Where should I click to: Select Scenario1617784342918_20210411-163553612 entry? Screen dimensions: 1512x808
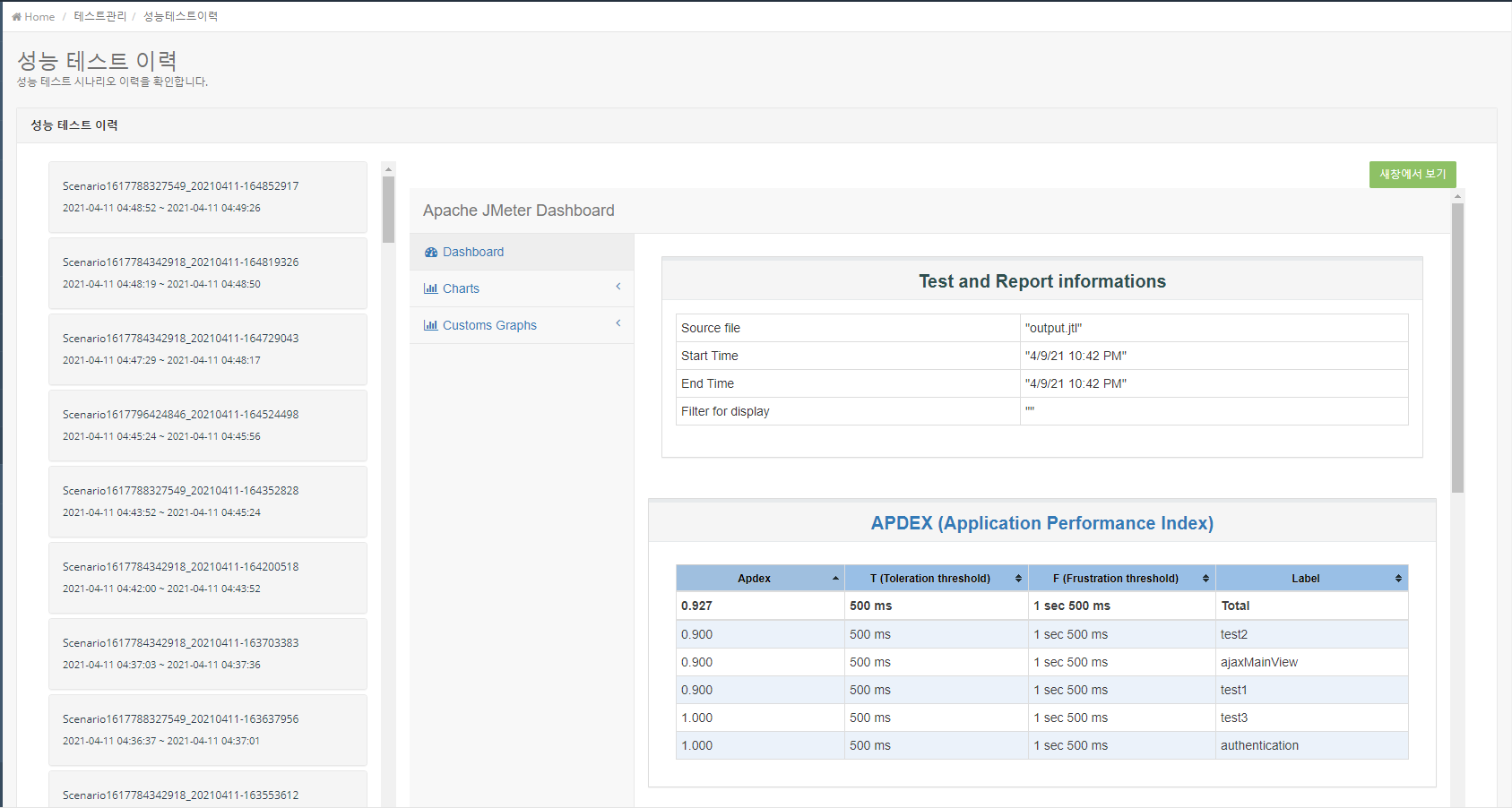[208, 789]
